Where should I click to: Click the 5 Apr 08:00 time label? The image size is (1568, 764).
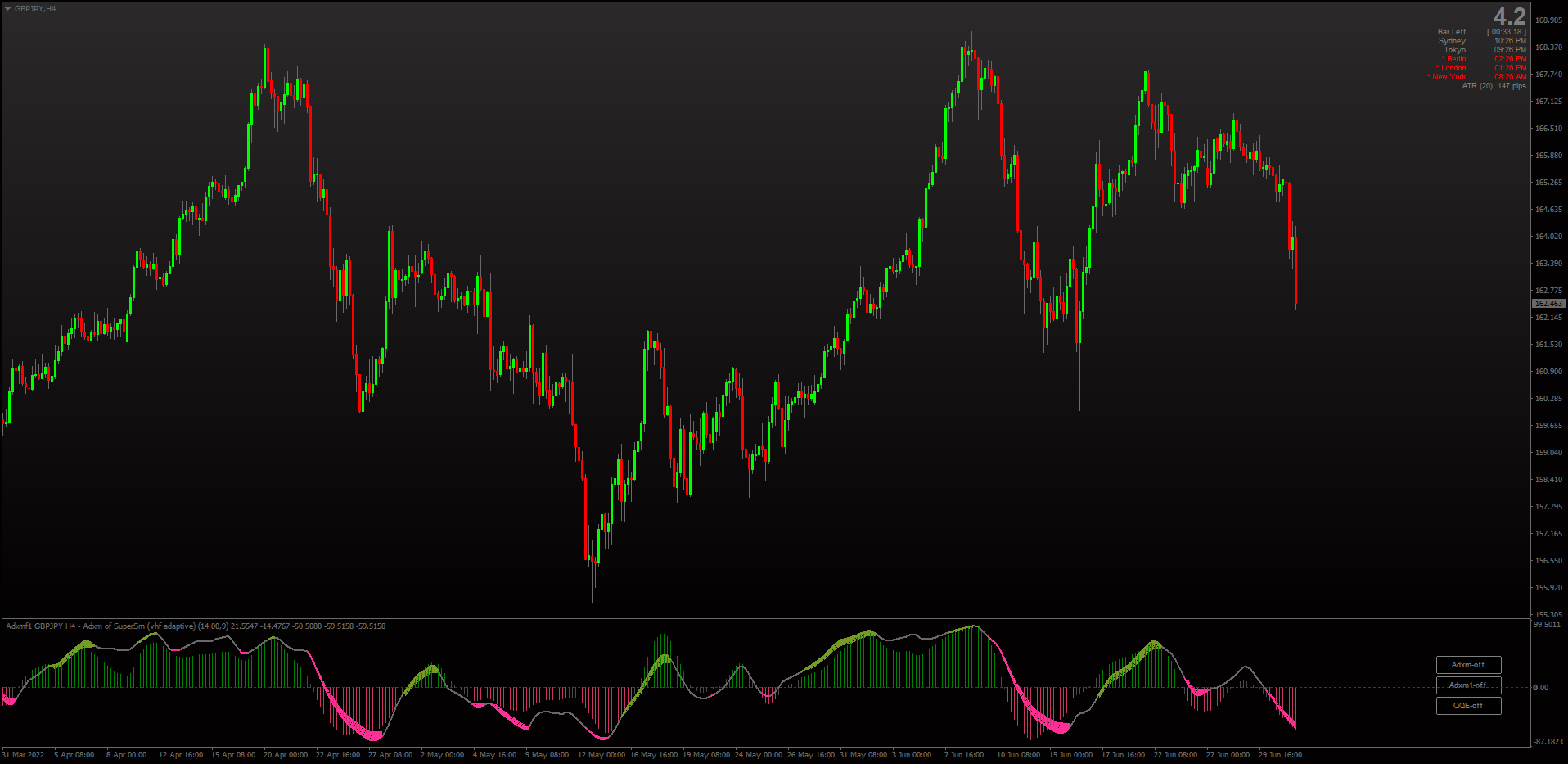74,755
